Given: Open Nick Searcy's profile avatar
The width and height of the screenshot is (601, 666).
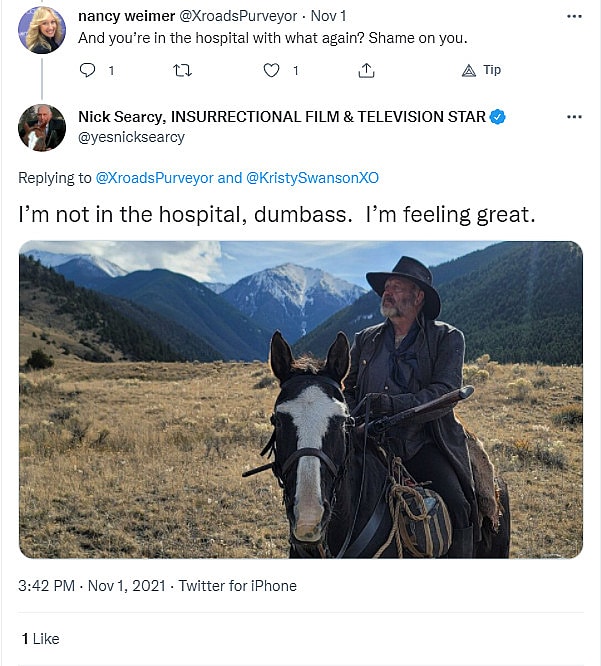Looking at the screenshot, I should click(42, 127).
